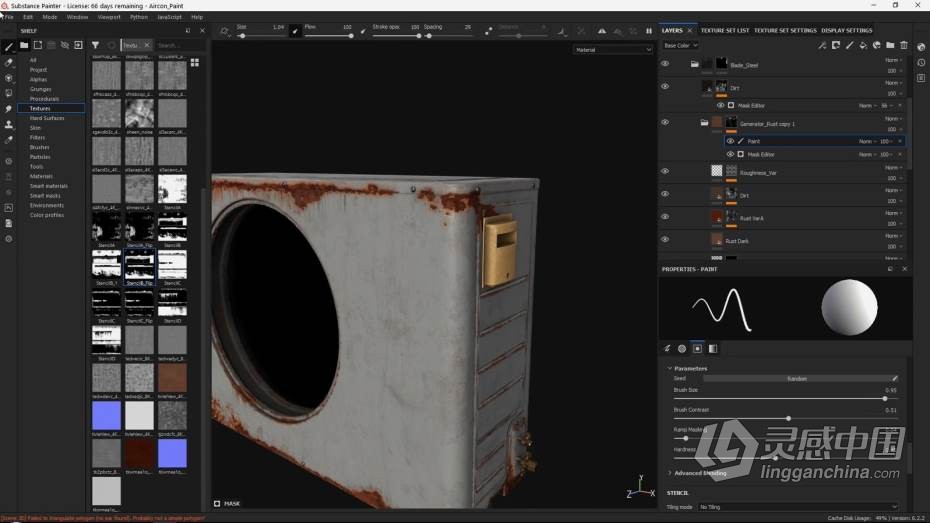This screenshot has width=930, height=523.
Task: Add a folder group in Layers panel
Action: 890,45
